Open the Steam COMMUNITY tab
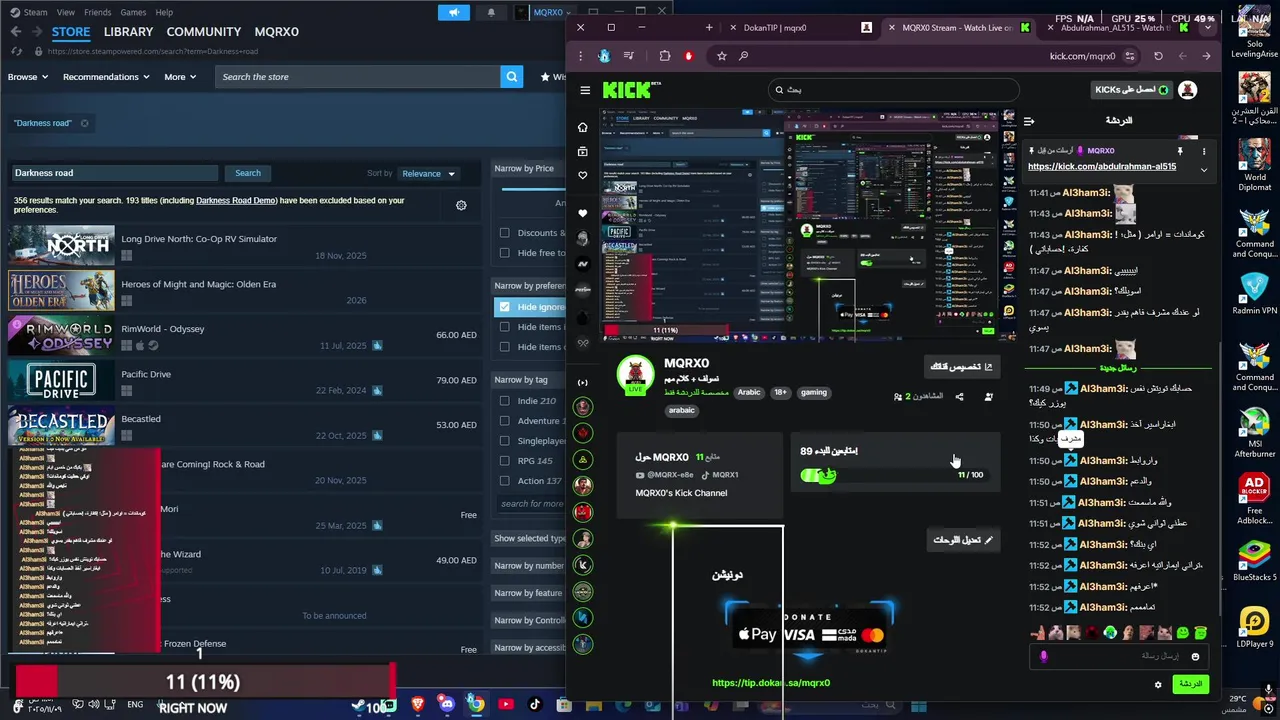The height and width of the screenshot is (720, 1280). pos(204,32)
